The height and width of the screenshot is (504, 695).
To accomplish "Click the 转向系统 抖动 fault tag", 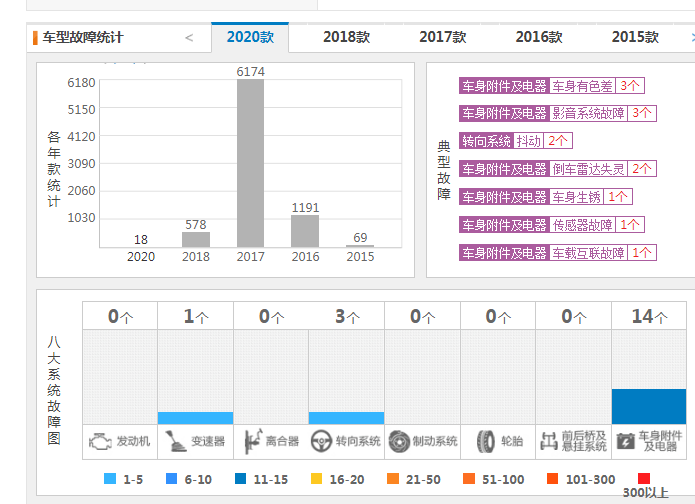I will pos(516,141).
